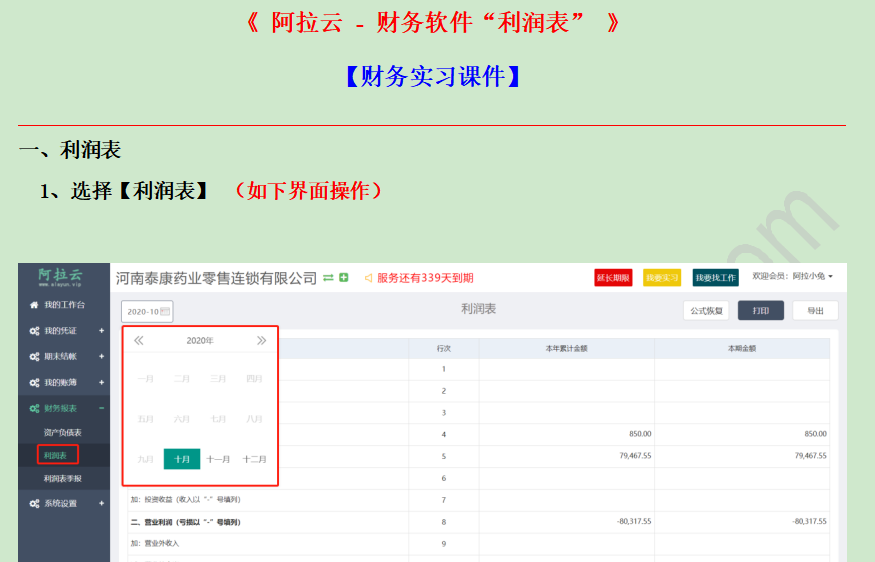875x562 pixels.
Task: Go to previous year with double-left arrow
Action: 138,340
